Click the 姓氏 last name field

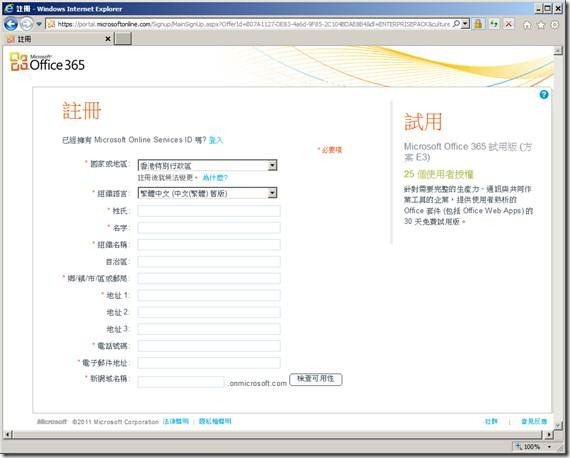[209, 211]
